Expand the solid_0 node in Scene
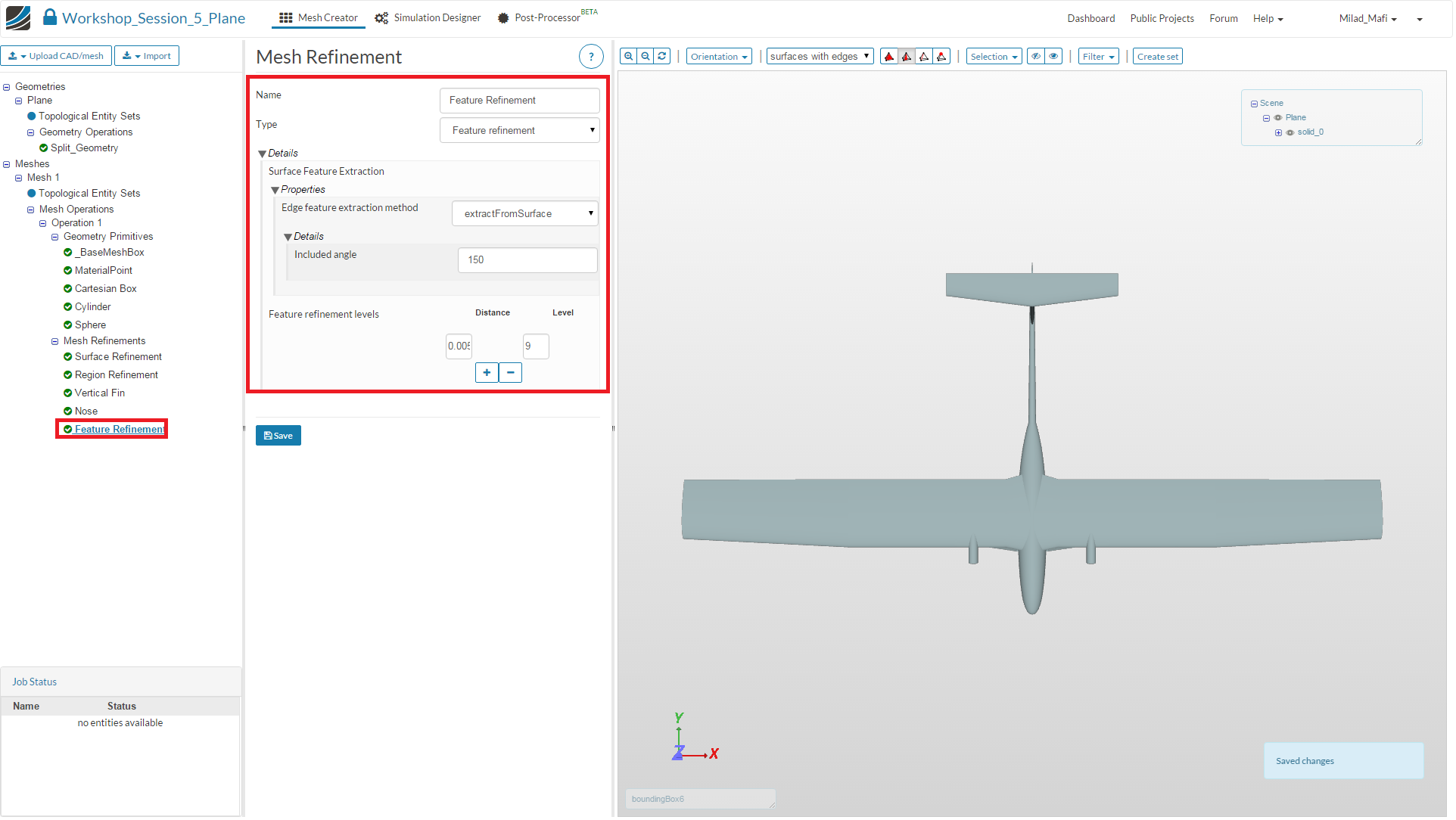 (x=1280, y=132)
